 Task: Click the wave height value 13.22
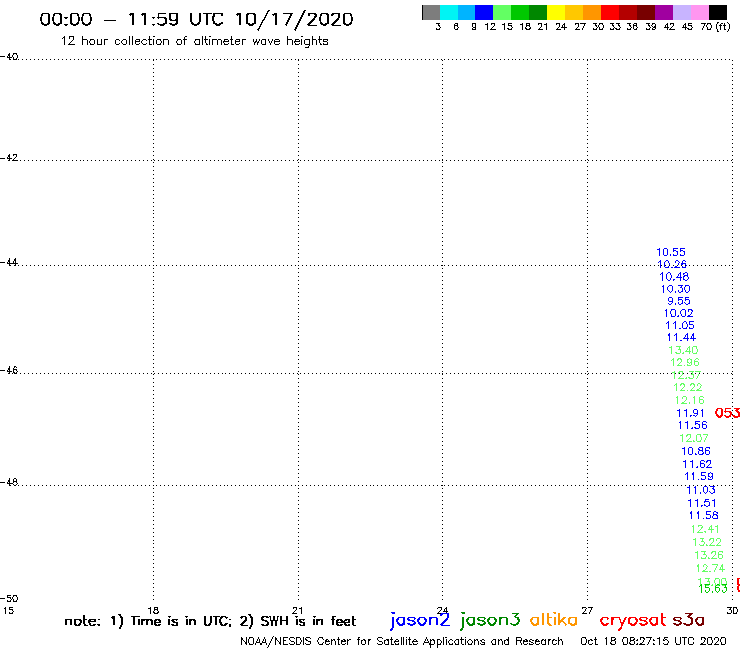click(x=707, y=542)
